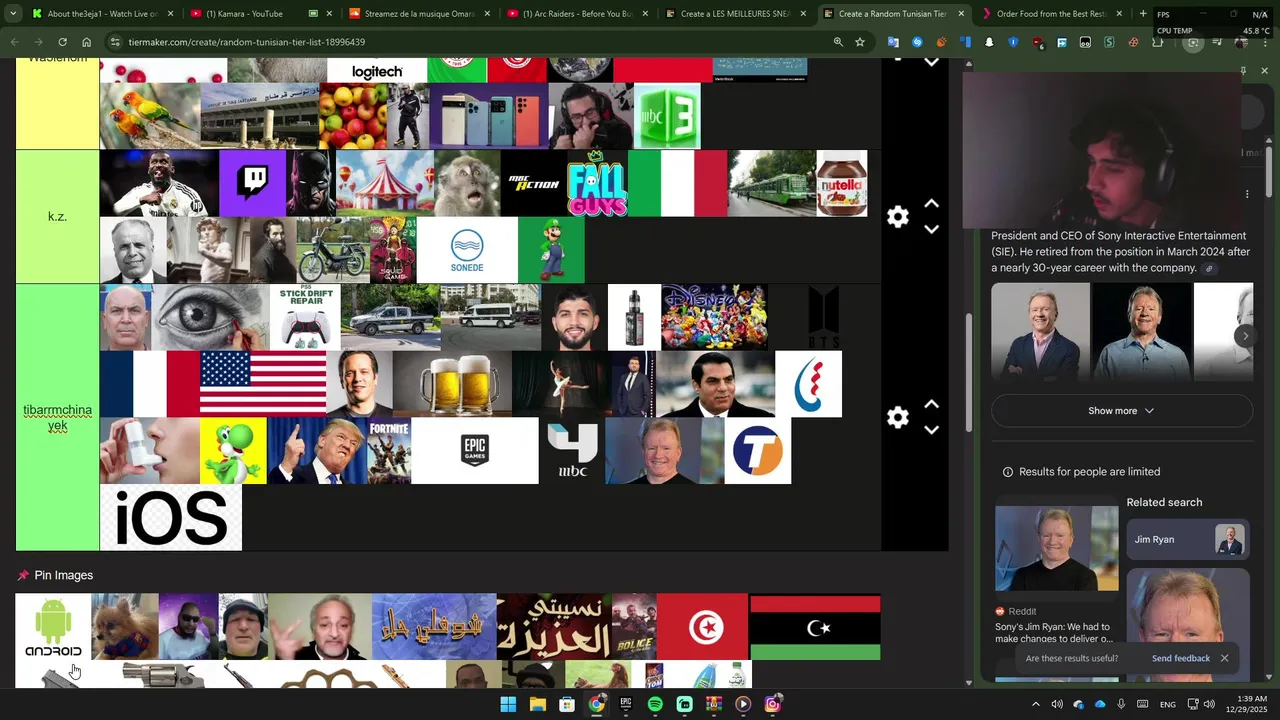Open Instagram from the taskbar
This screenshot has height=720, width=1280.
click(x=772, y=704)
